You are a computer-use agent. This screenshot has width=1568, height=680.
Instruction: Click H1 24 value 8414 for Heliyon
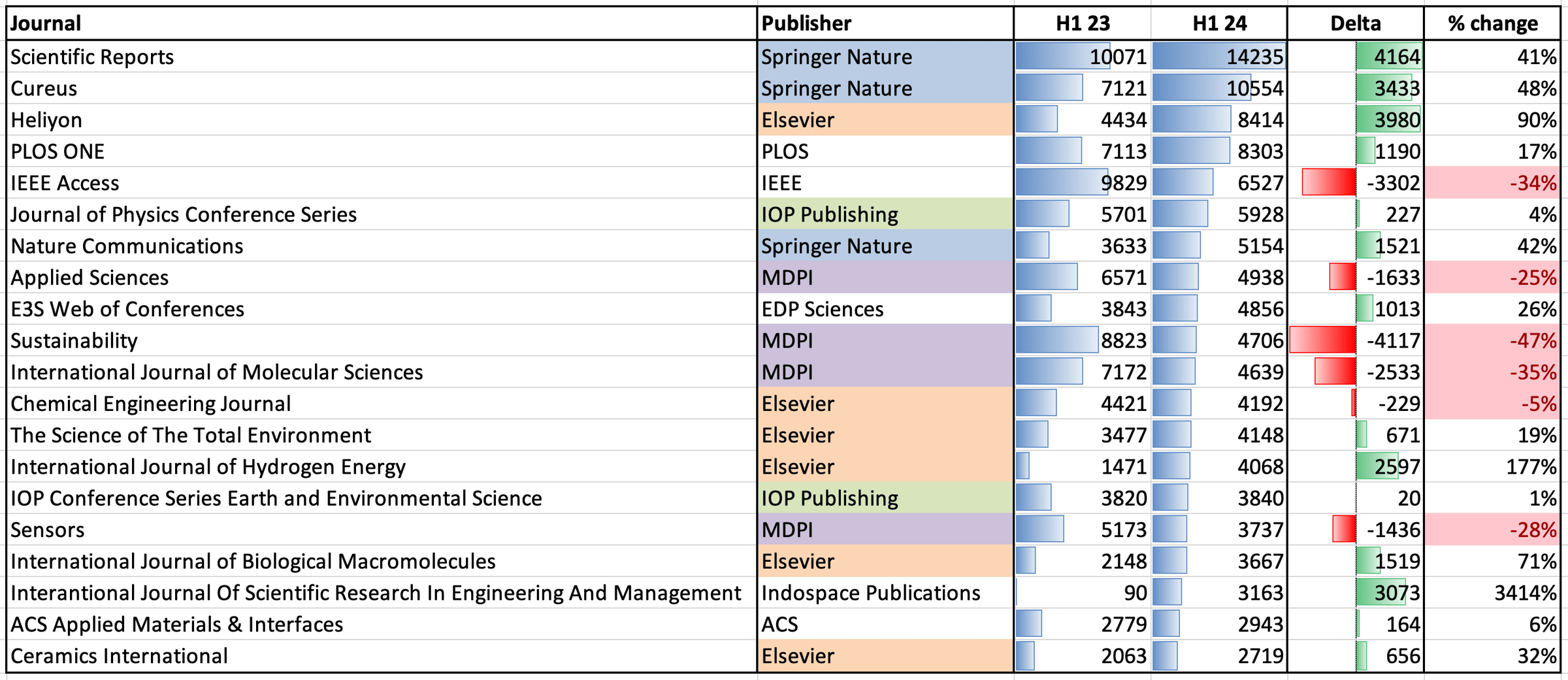(1219, 120)
